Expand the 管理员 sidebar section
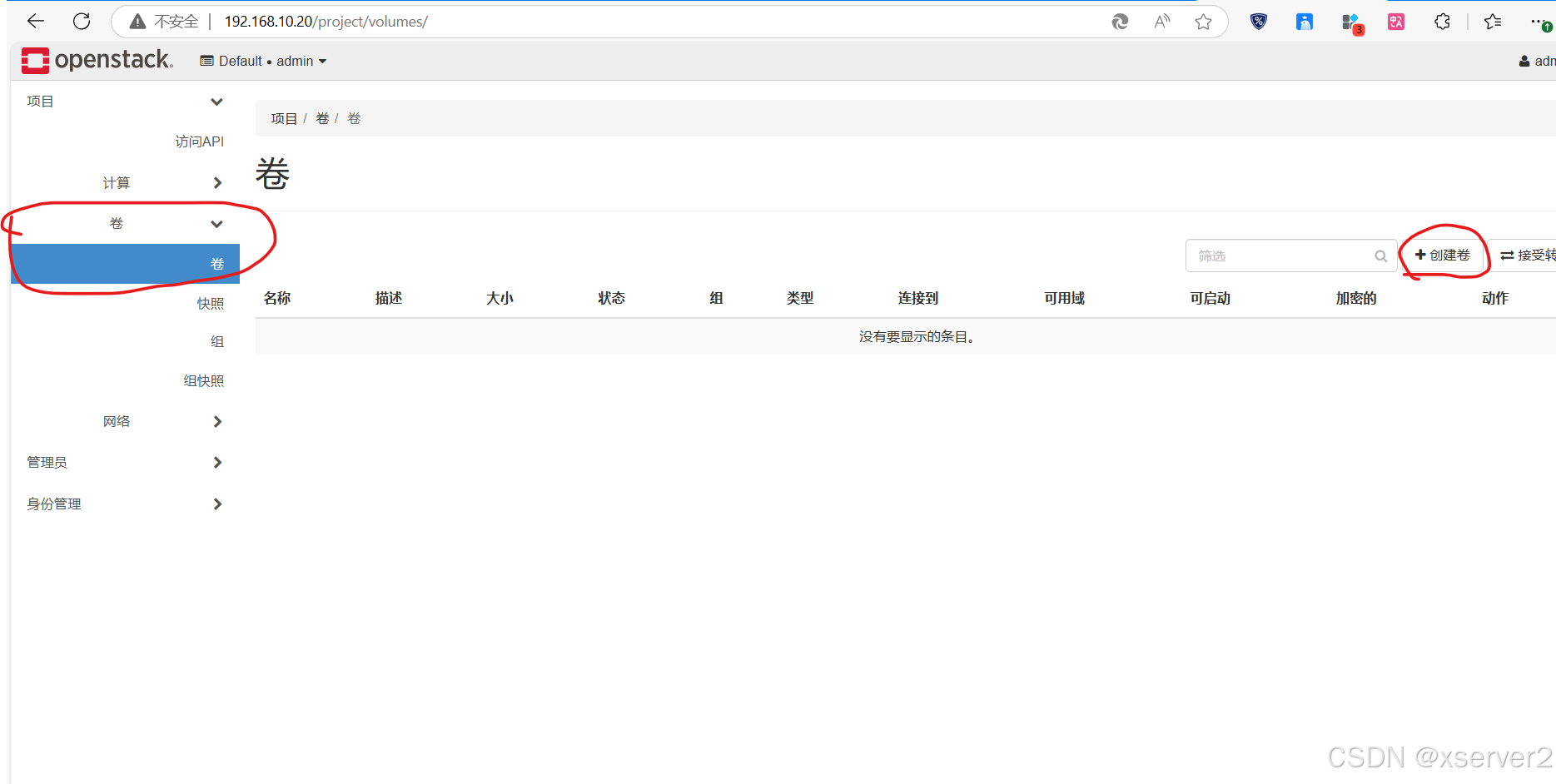 pos(125,463)
